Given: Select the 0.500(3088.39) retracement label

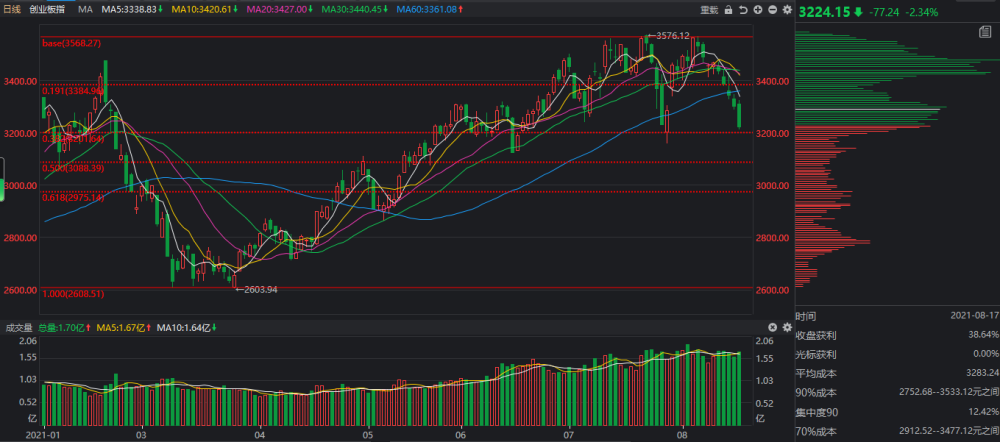Looking at the screenshot, I should coord(72,168).
